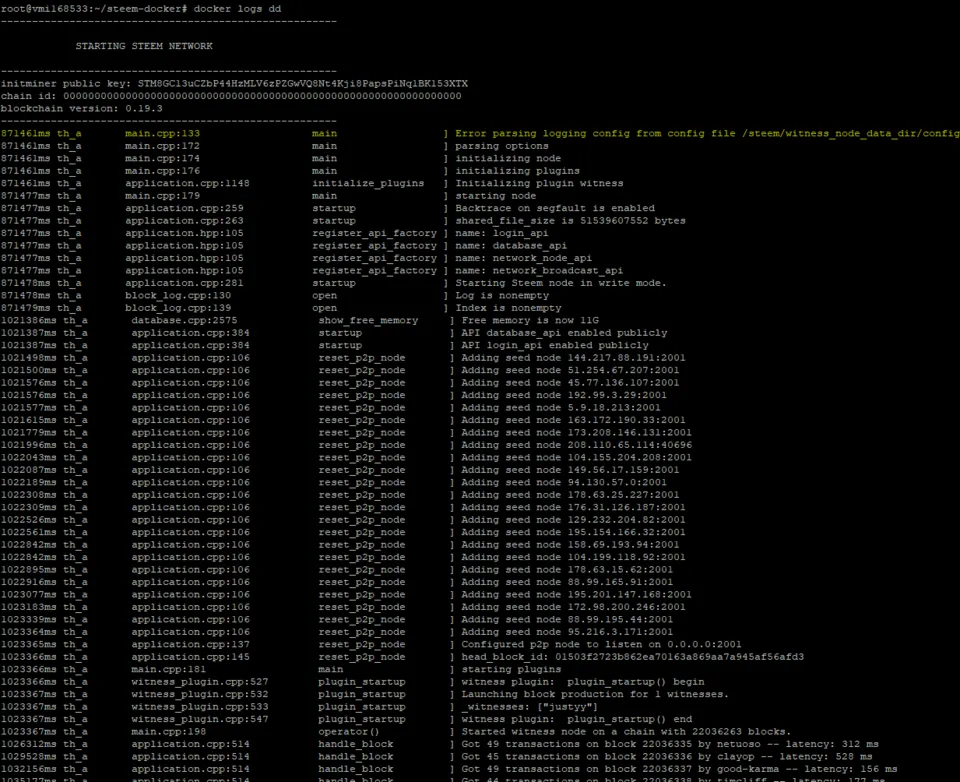Click 'Index is nonempty' message
The image size is (960, 782).
click(508, 308)
